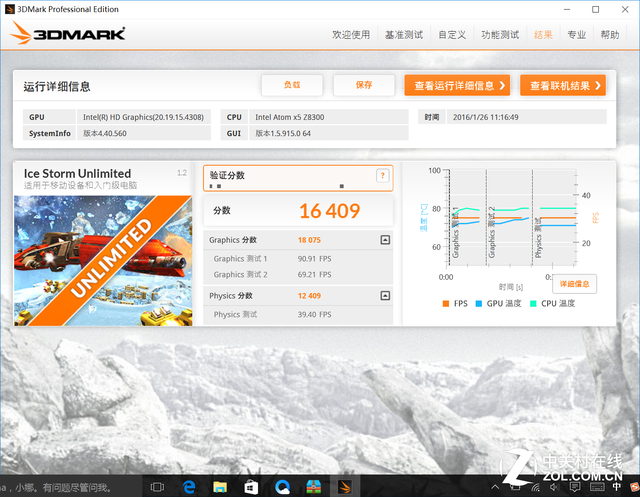Screen dimensions: 640x497
Task: Toggle the FPS legend series
Action: [x=454, y=303]
